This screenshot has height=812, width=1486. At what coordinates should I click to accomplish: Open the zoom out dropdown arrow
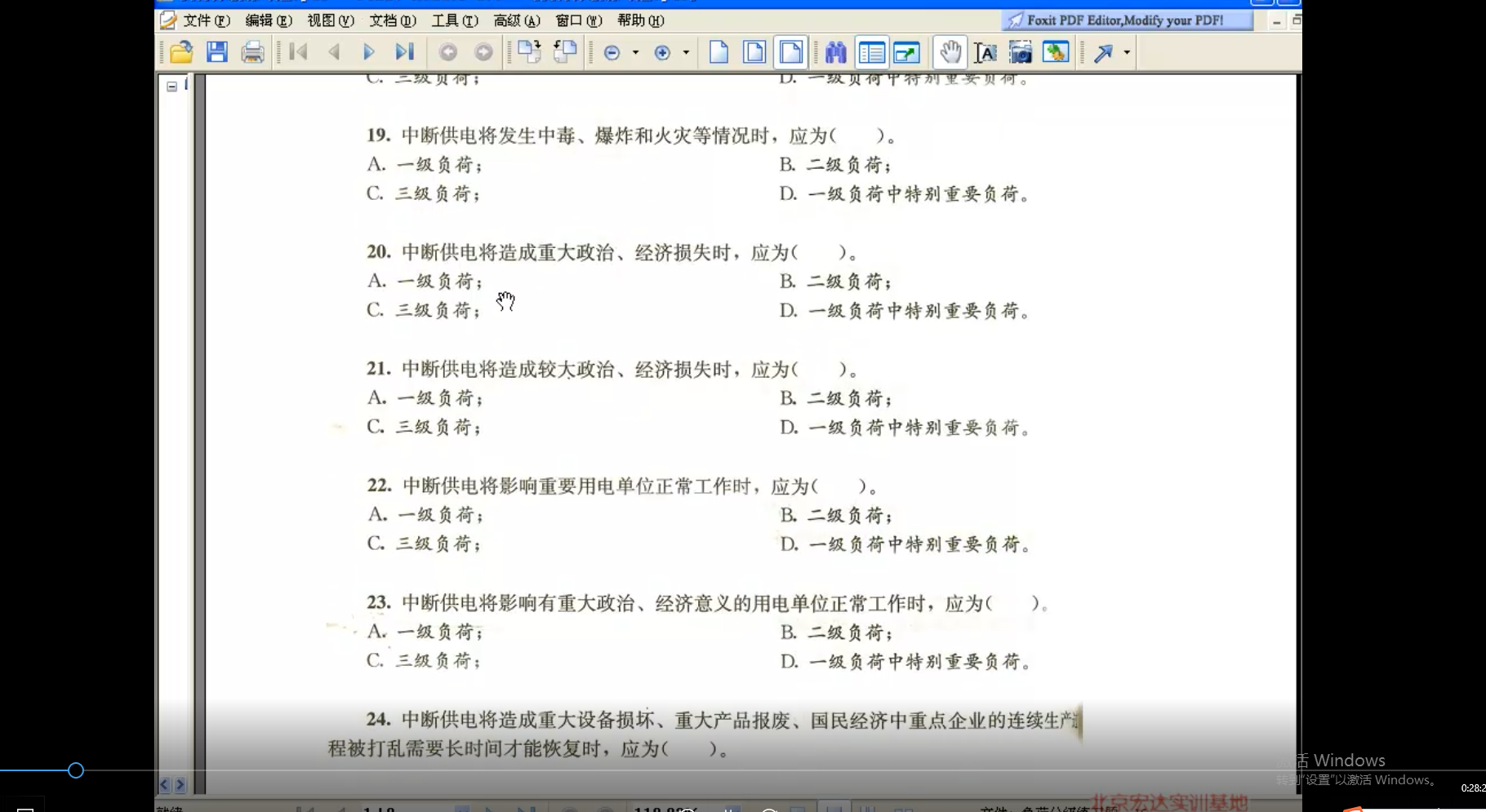(635, 53)
